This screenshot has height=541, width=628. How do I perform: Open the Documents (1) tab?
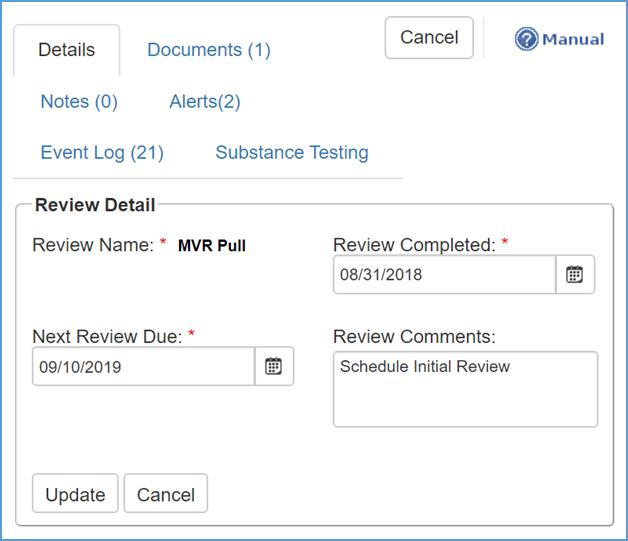[209, 50]
